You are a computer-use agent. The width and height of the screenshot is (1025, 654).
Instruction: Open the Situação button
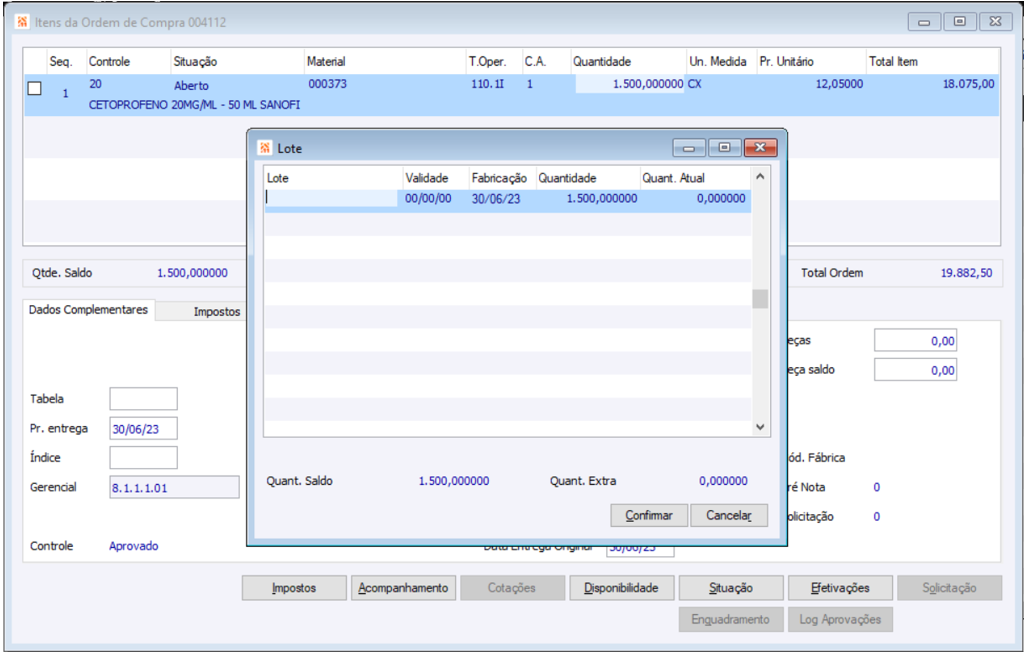click(x=731, y=588)
